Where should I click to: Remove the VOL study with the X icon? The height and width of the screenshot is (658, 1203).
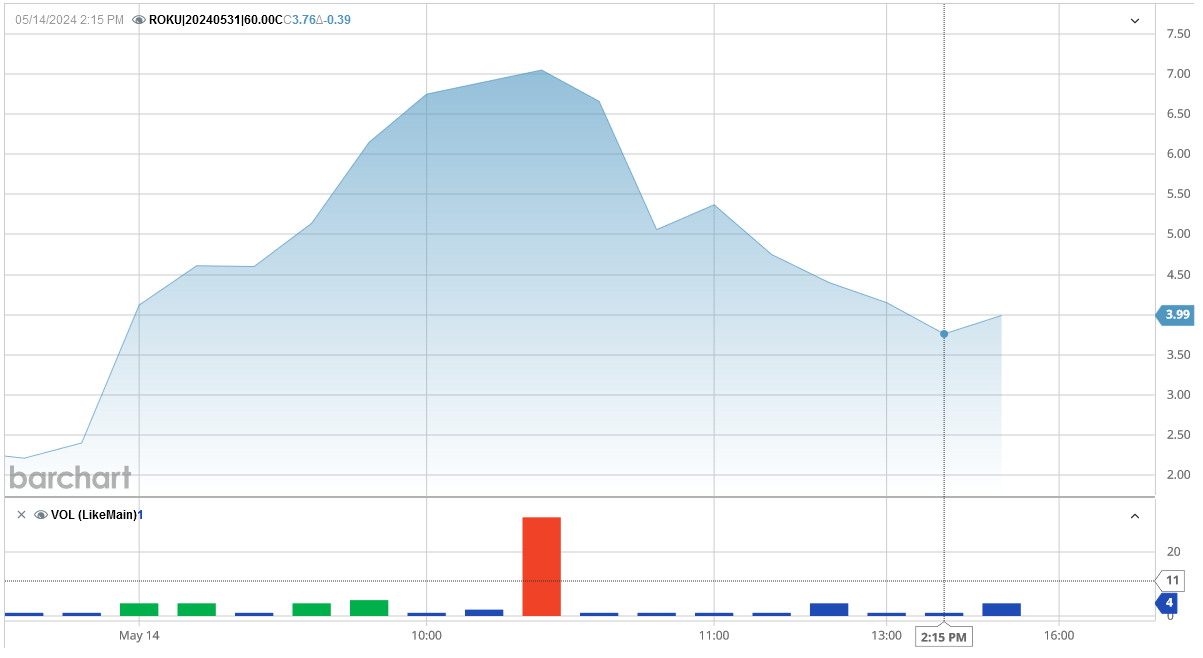20,514
